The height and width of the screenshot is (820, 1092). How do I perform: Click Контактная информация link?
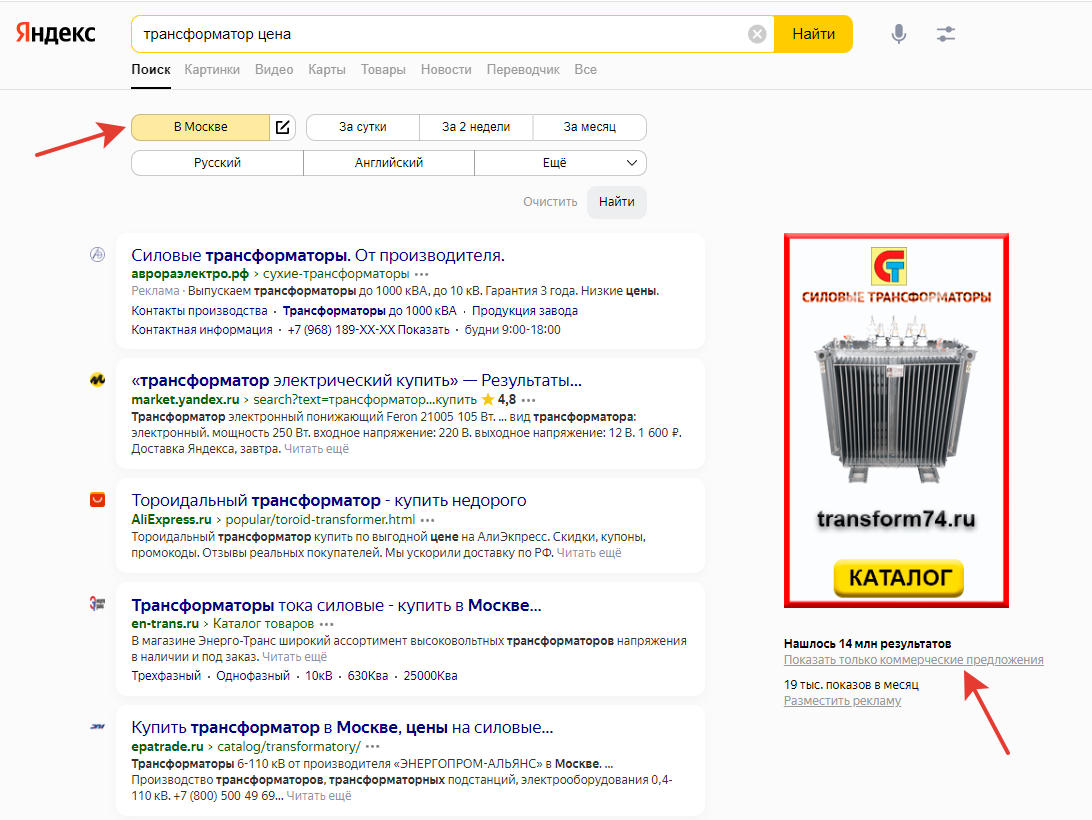point(202,330)
